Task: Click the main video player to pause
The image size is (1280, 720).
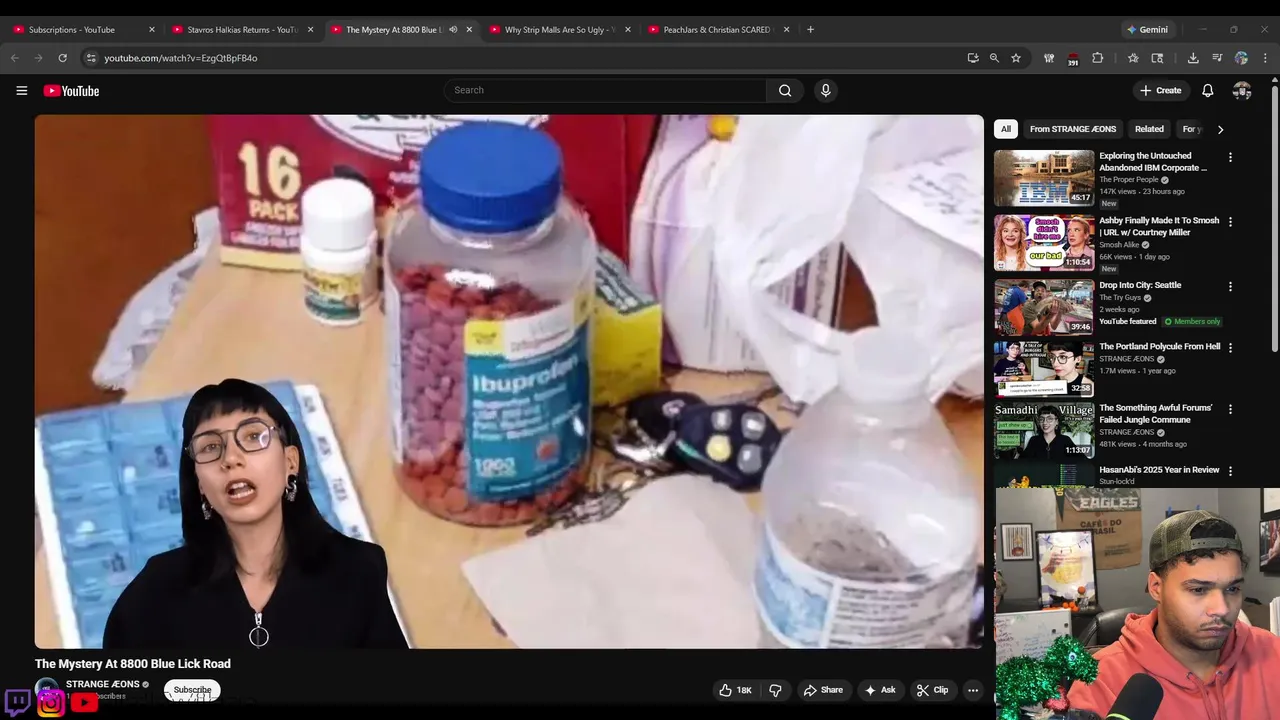Action: (509, 381)
